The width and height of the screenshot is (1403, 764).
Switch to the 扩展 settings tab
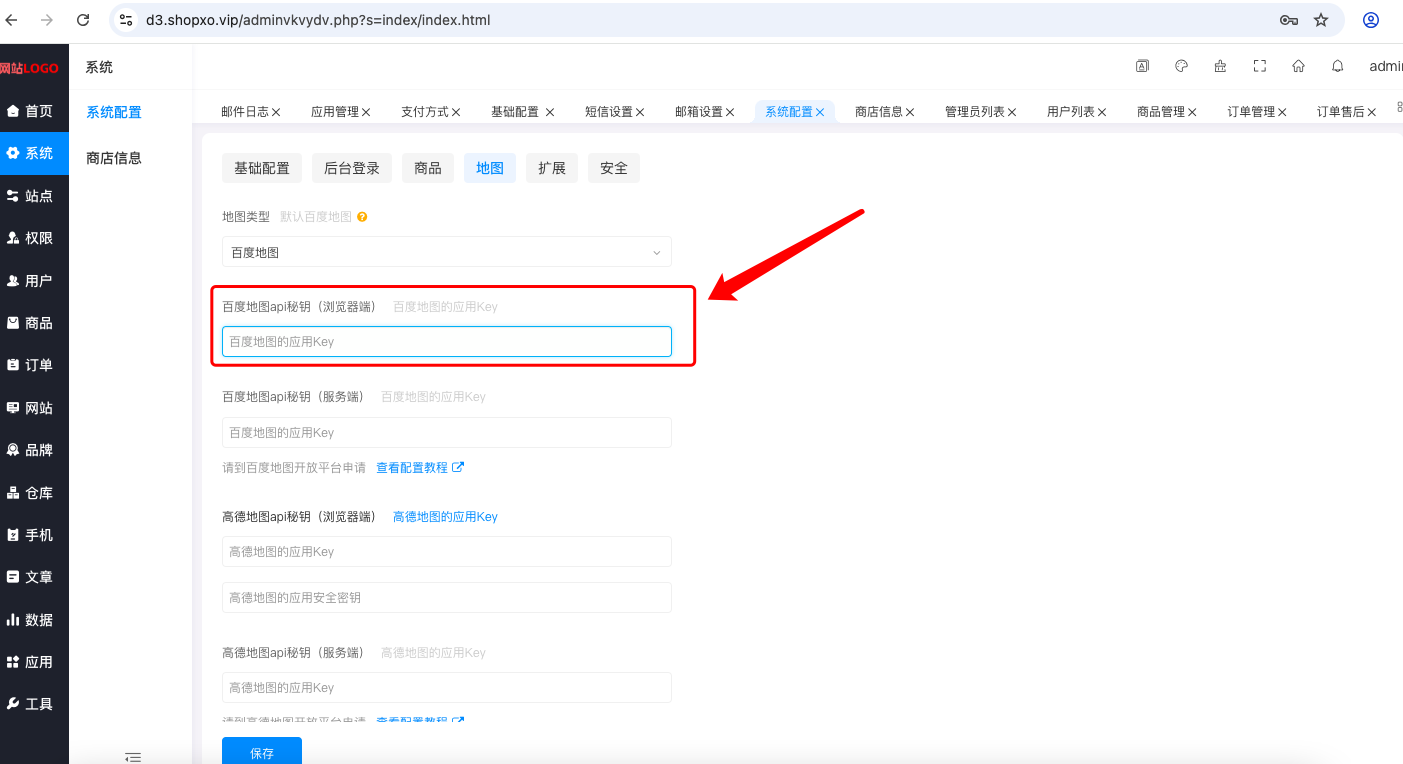[x=552, y=168]
